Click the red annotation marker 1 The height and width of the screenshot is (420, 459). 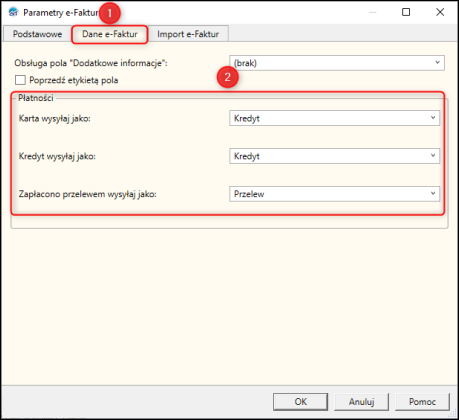coord(110,13)
